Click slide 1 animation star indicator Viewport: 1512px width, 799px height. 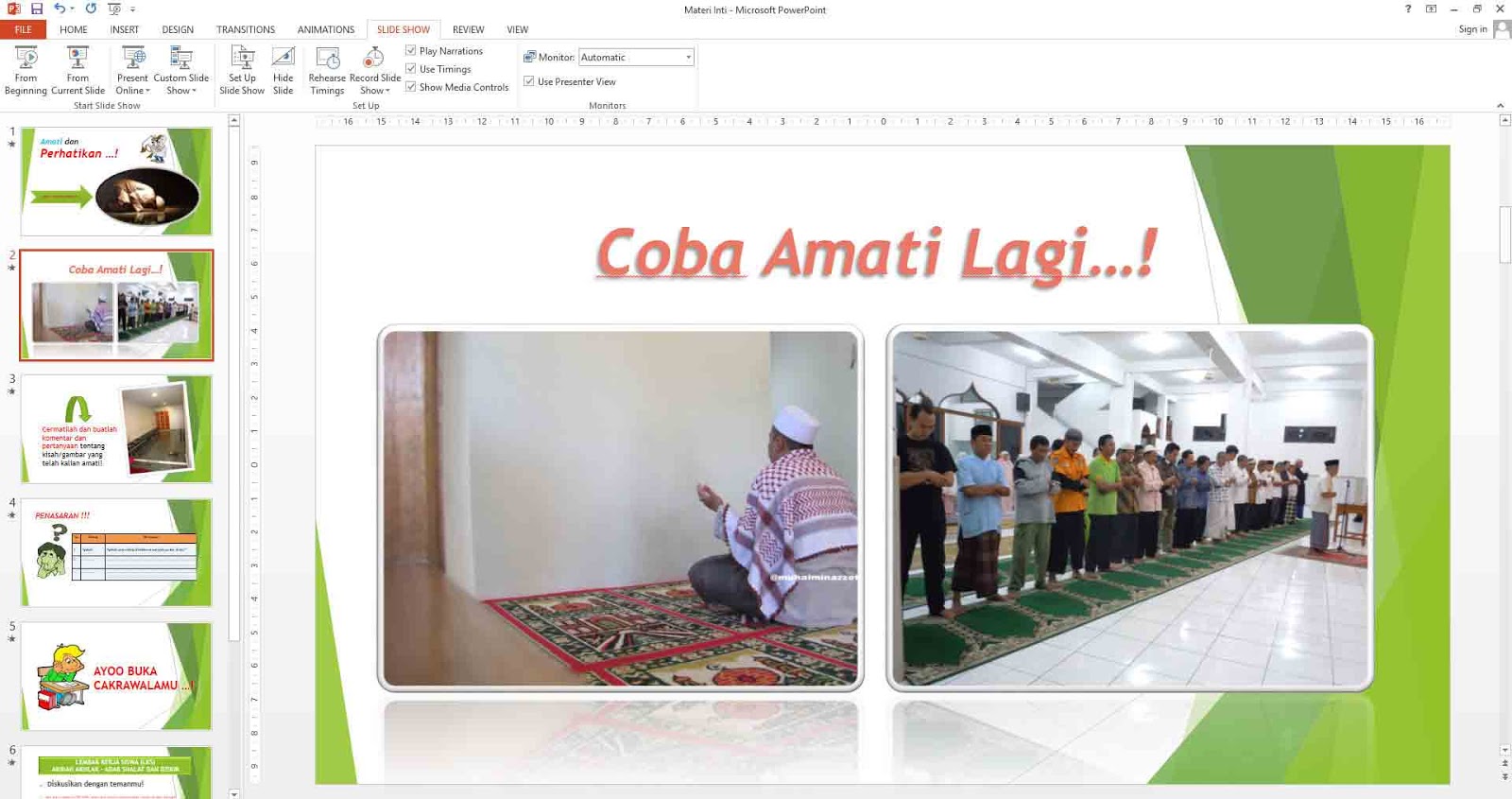(11, 145)
